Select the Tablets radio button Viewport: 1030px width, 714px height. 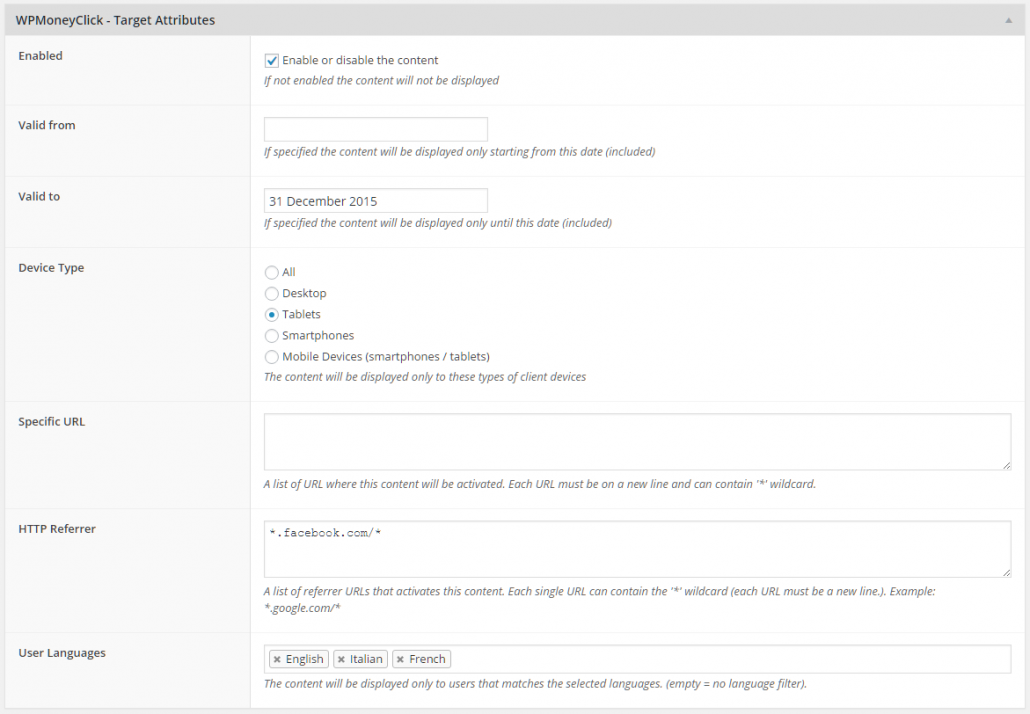pos(271,315)
